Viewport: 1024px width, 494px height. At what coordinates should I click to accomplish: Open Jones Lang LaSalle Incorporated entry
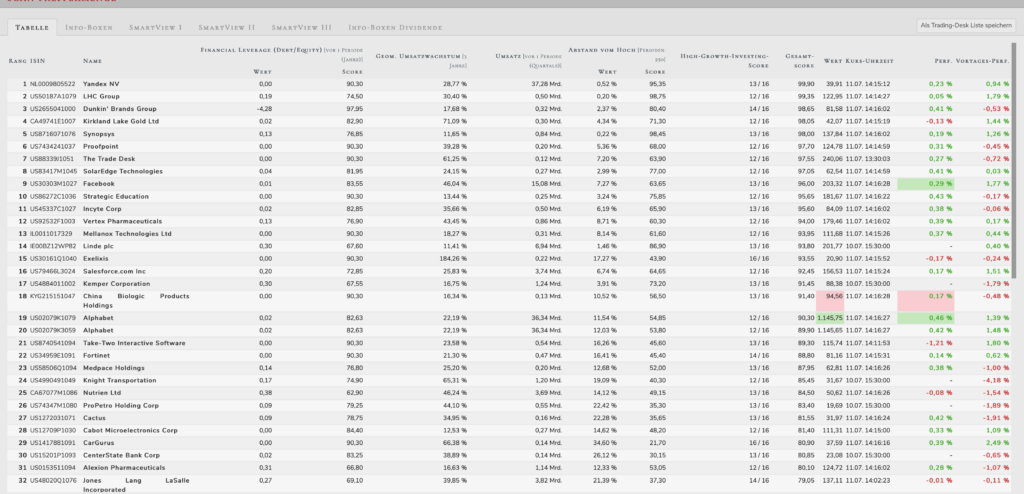coord(136,484)
